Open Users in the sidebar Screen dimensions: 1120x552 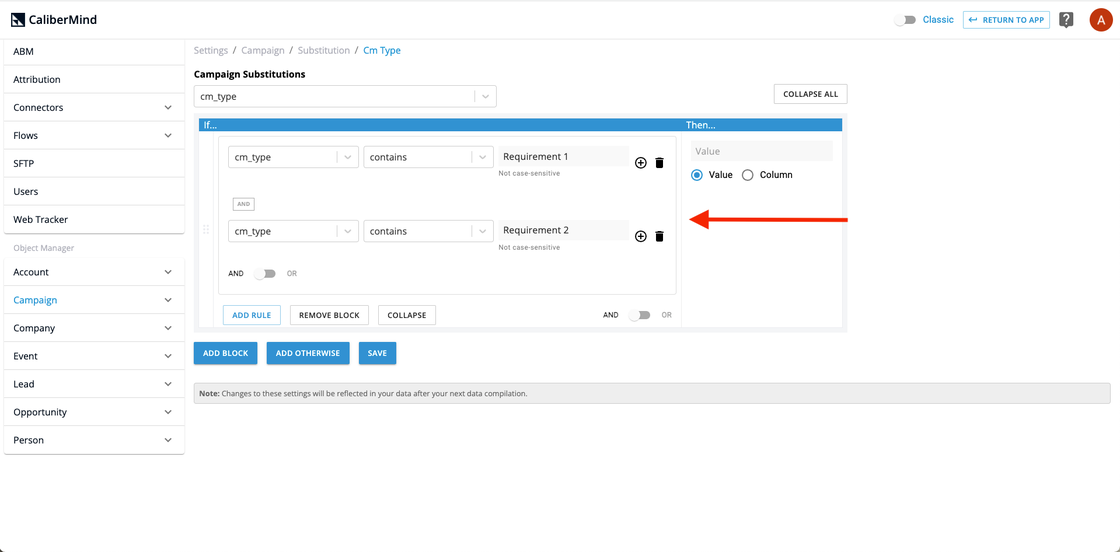94,191
